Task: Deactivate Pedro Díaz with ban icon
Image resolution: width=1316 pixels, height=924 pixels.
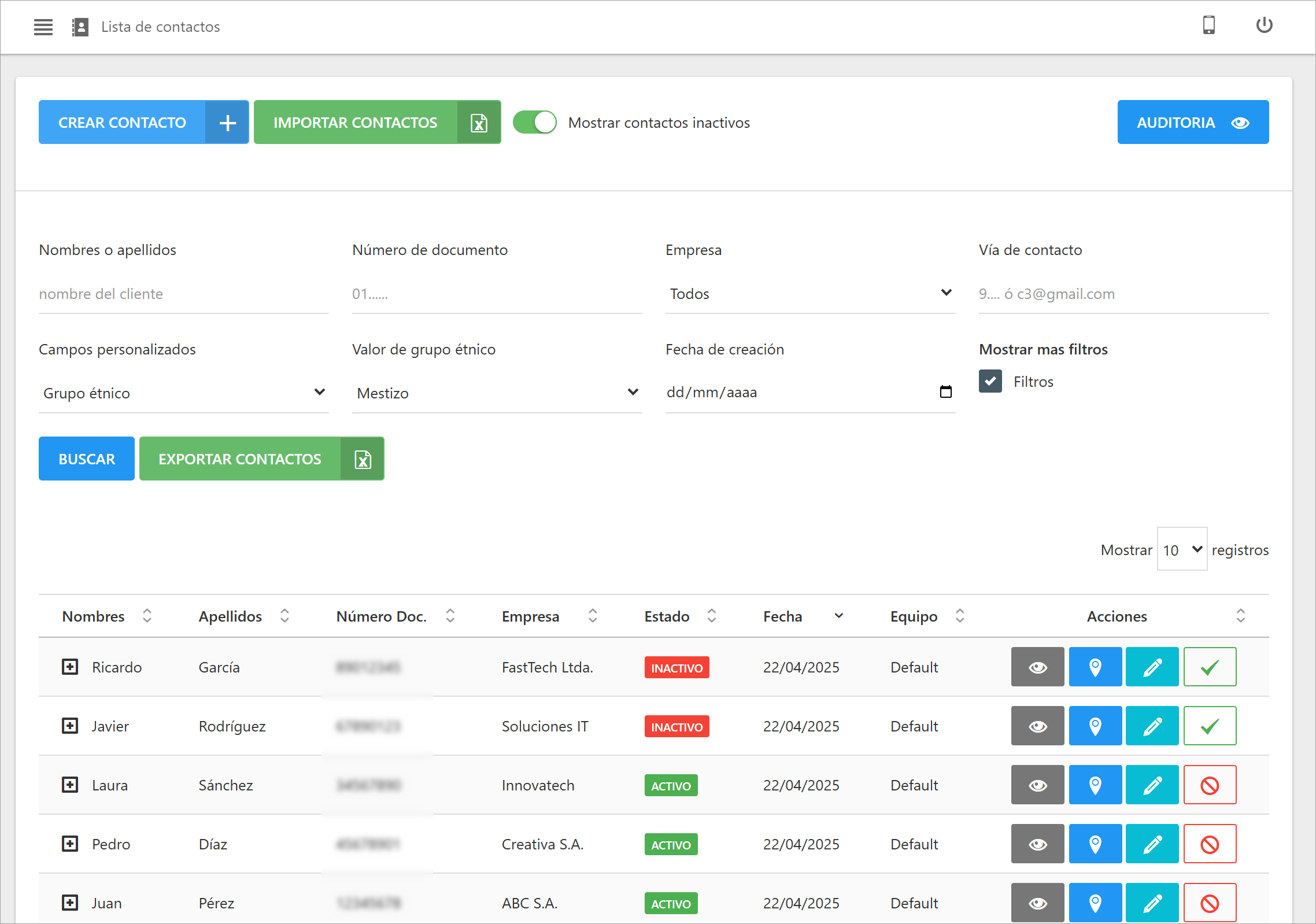Action: (x=1210, y=844)
